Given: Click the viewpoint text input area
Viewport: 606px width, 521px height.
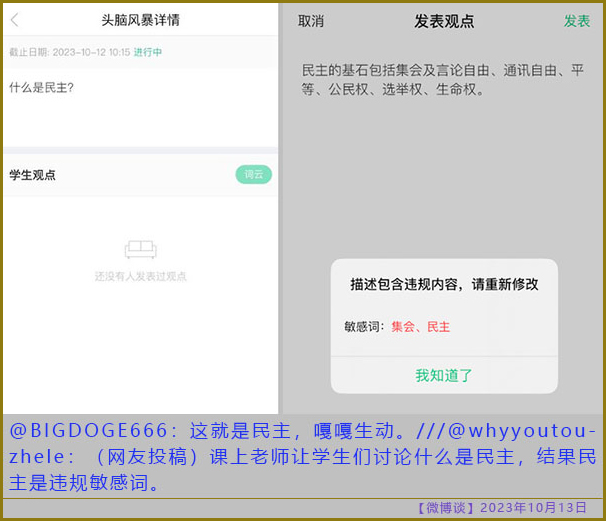Looking at the screenshot, I should pos(443,80).
